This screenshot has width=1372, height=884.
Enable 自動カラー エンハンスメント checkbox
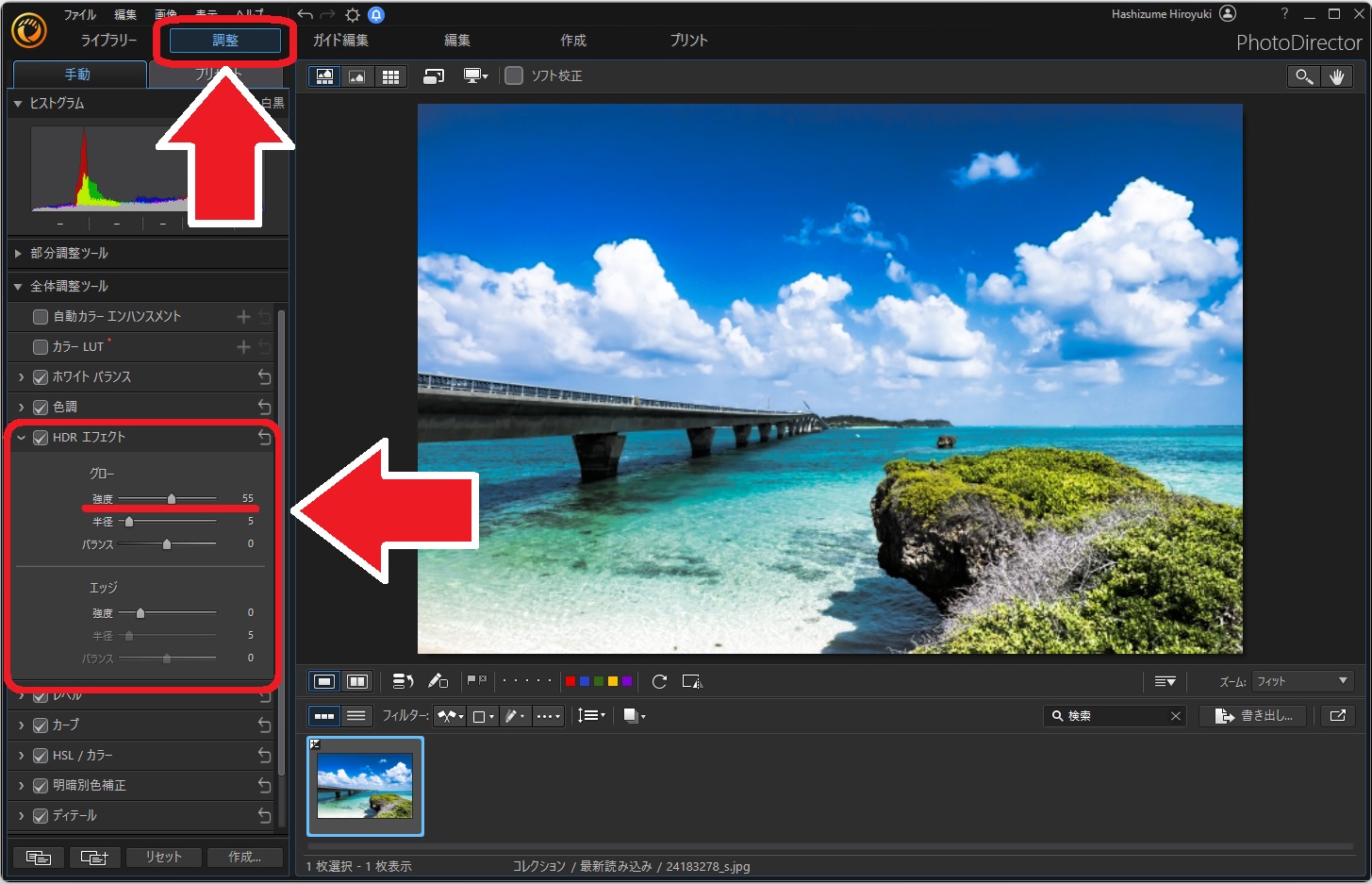pos(41,317)
